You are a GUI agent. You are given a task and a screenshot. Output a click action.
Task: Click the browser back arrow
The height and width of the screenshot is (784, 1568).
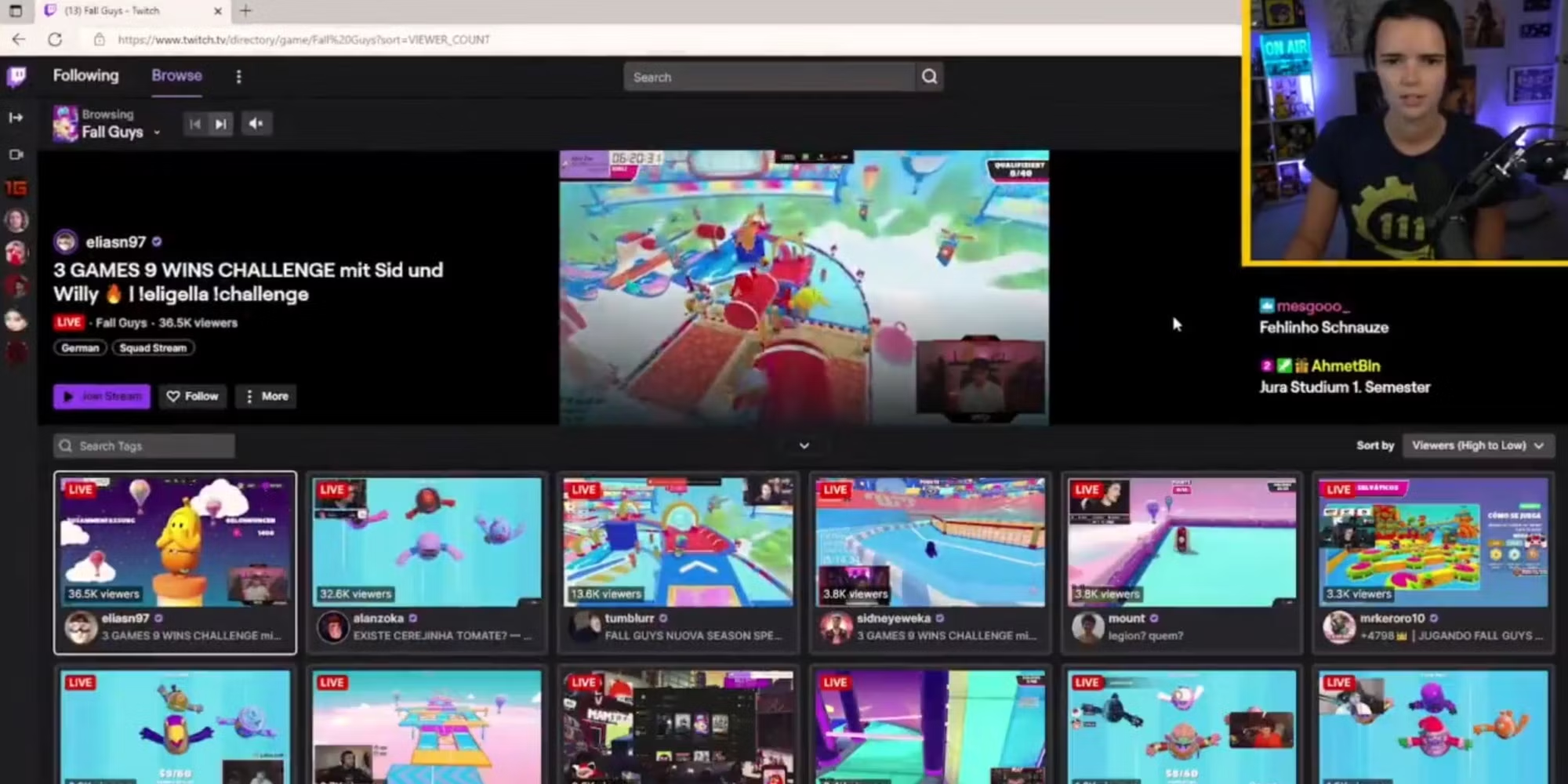coord(19,39)
